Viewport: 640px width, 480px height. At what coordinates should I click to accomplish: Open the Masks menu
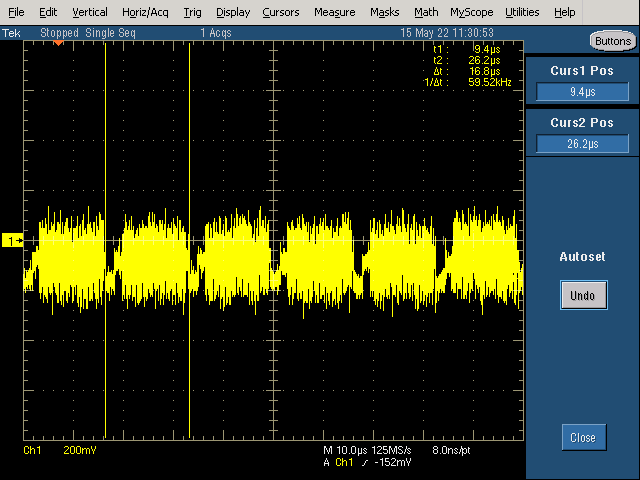pyautogui.click(x=384, y=12)
